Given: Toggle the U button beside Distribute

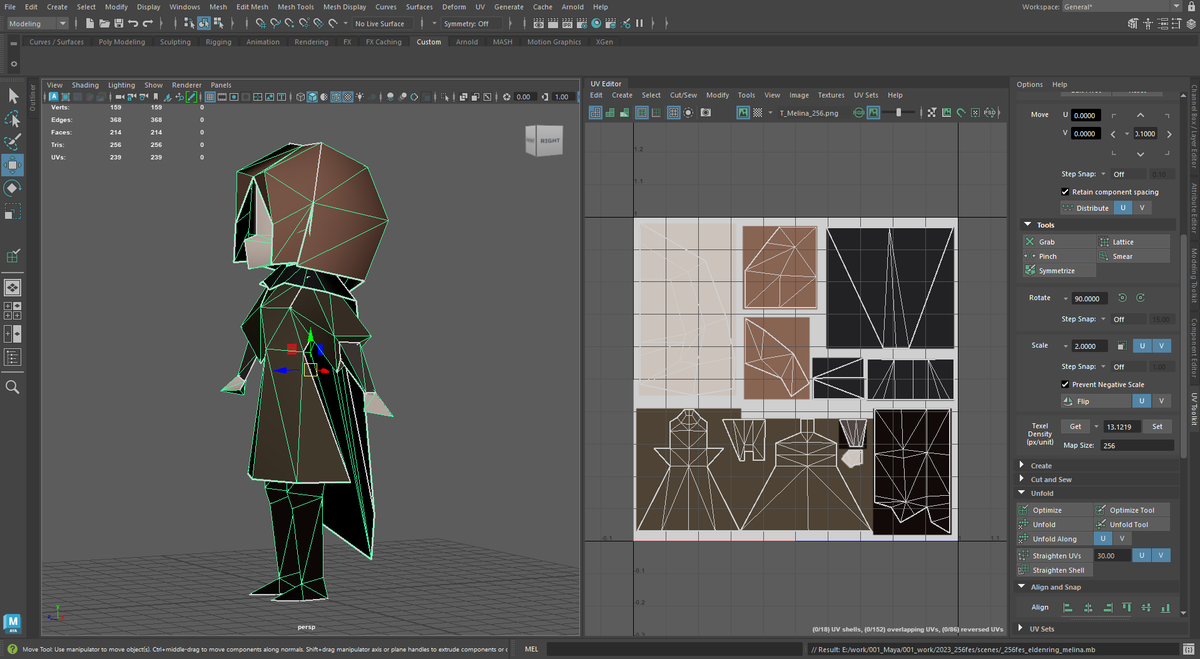Looking at the screenshot, I should coord(1122,208).
